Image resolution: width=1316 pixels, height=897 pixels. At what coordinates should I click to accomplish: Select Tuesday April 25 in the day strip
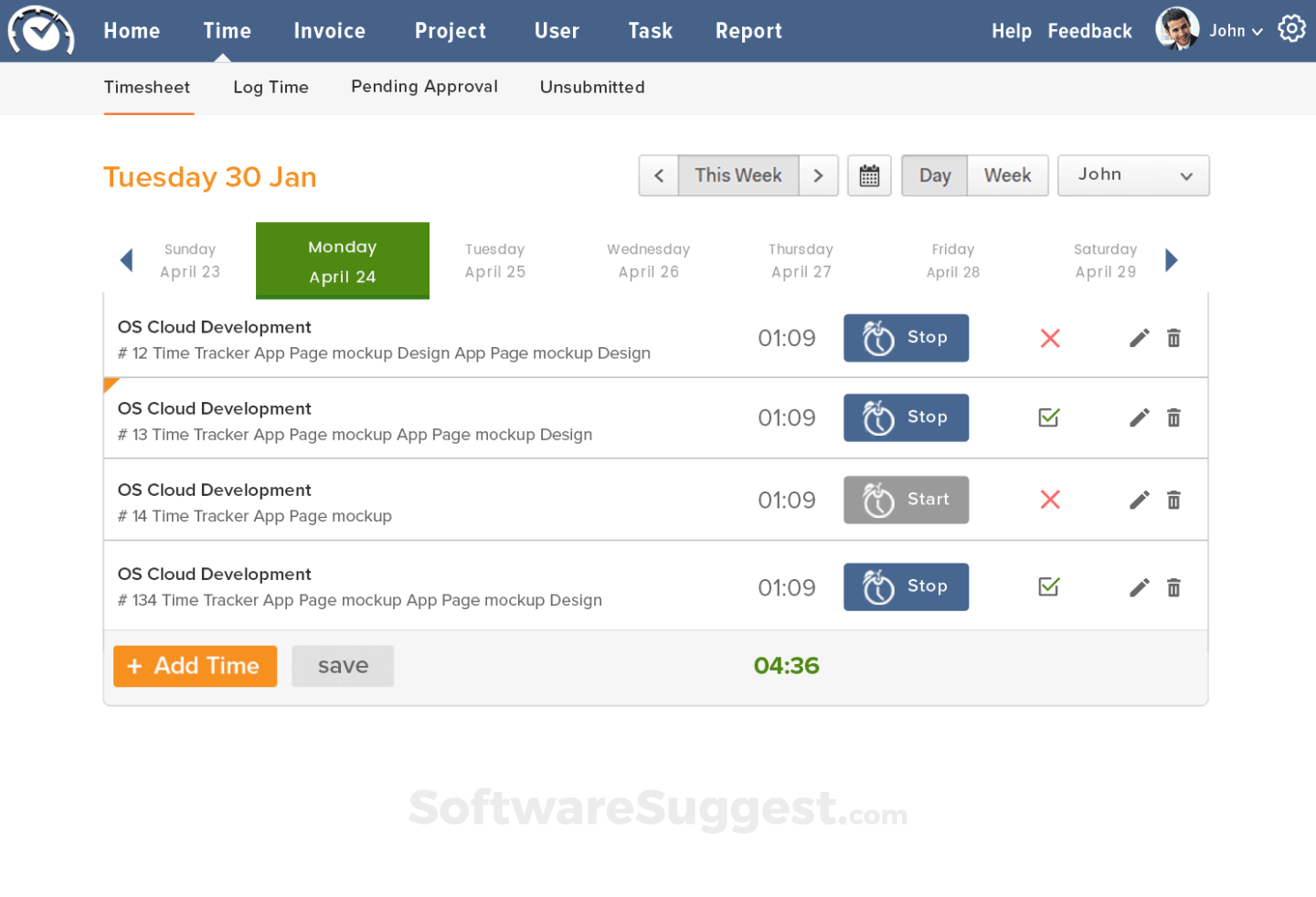494,260
